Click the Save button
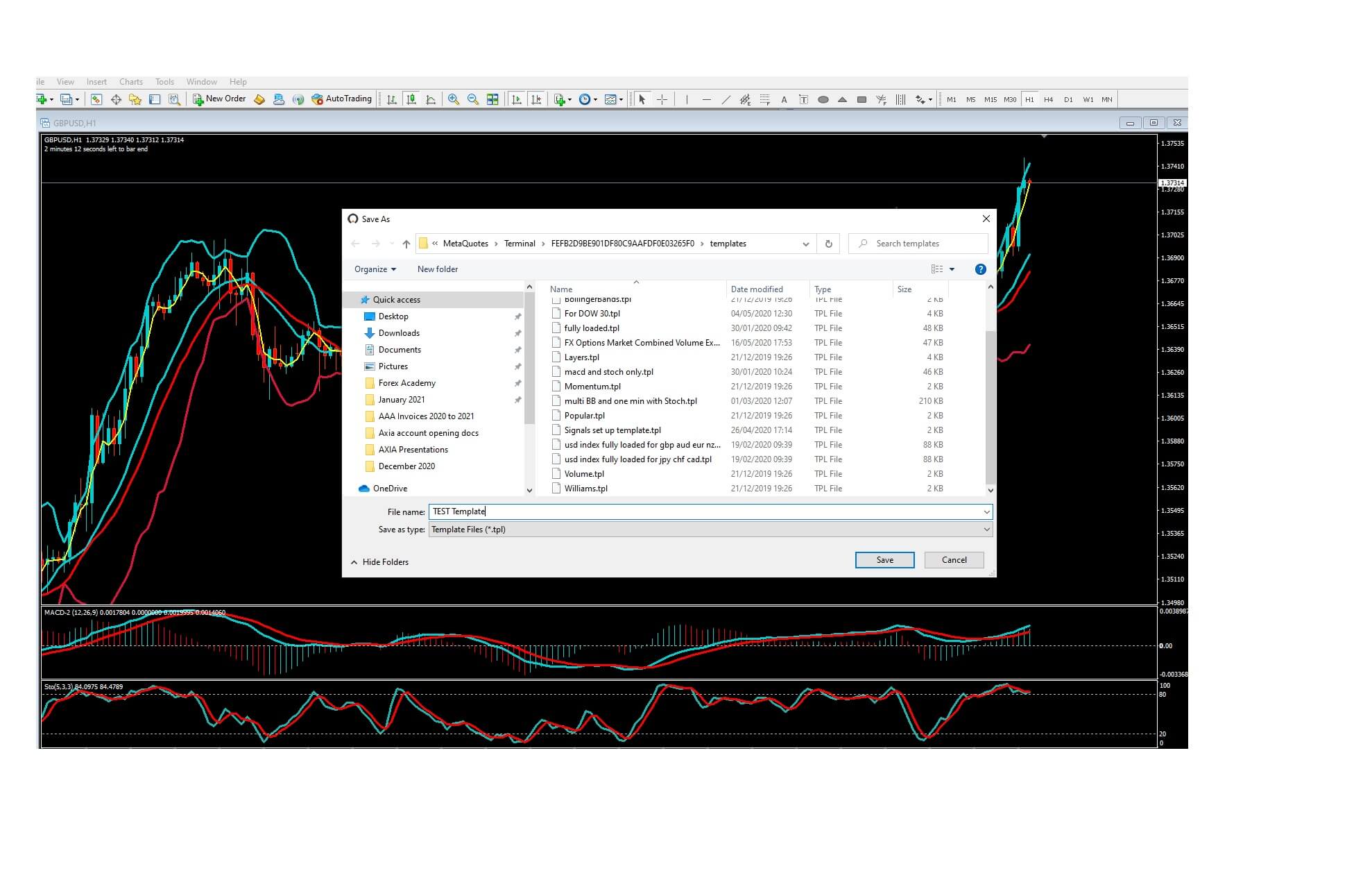The image size is (1372, 880). [x=884, y=560]
